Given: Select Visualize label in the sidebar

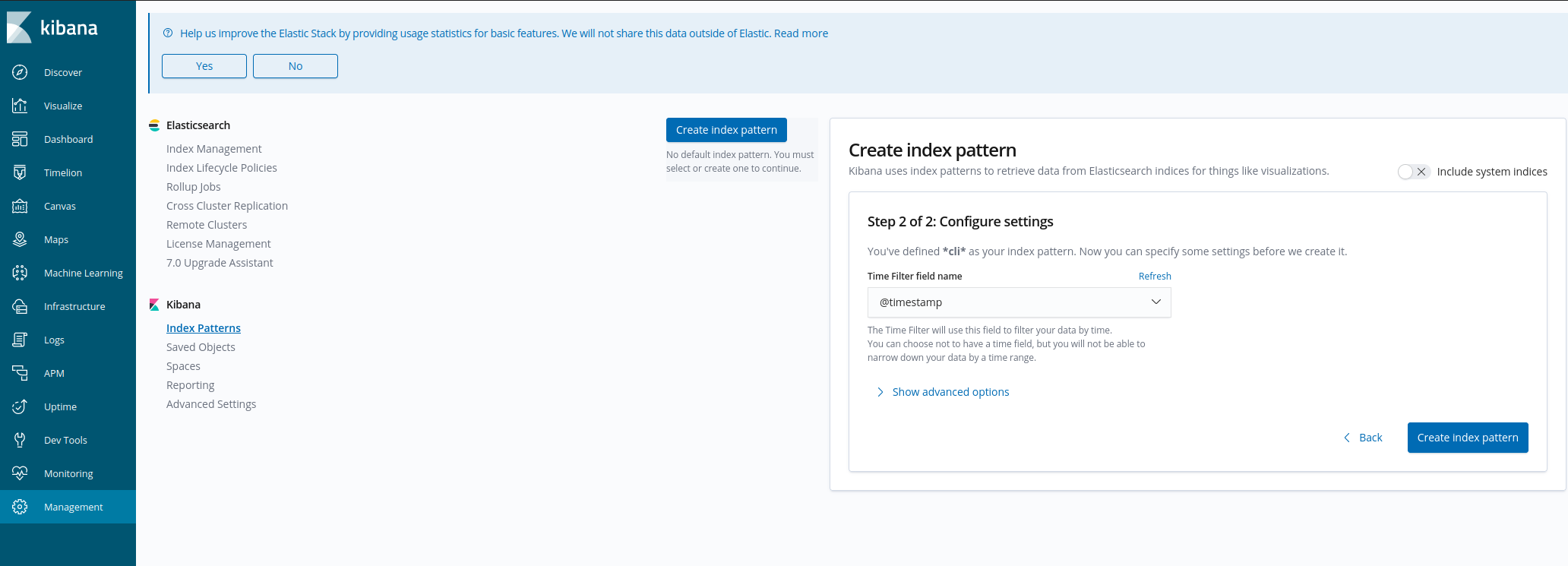Looking at the screenshot, I should 63,106.
